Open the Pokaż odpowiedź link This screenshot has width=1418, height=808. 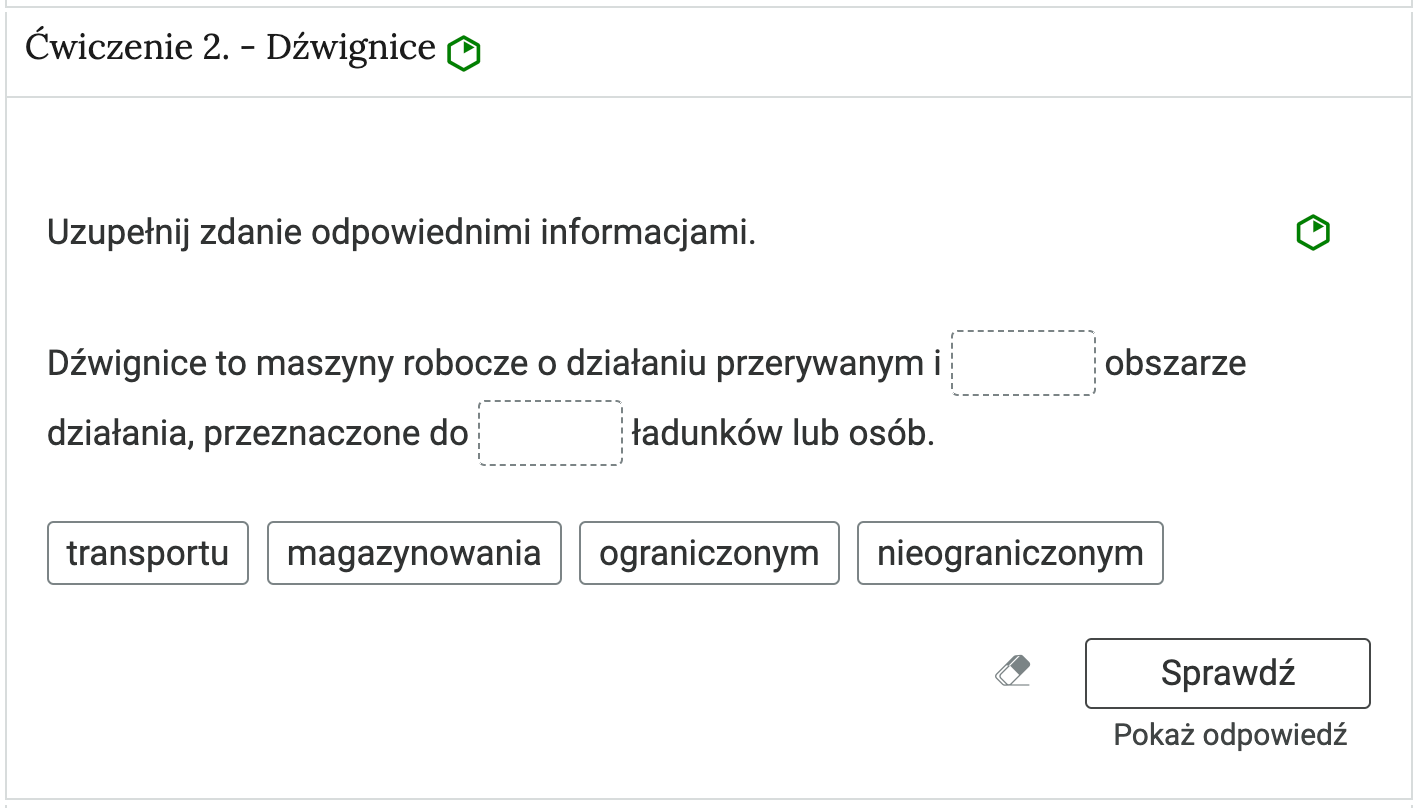click(x=1230, y=735)
